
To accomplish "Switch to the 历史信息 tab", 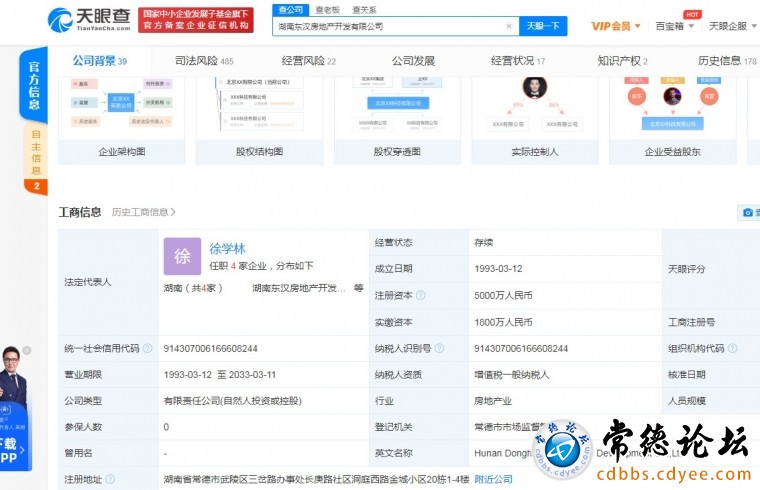I will click(727, 61).
